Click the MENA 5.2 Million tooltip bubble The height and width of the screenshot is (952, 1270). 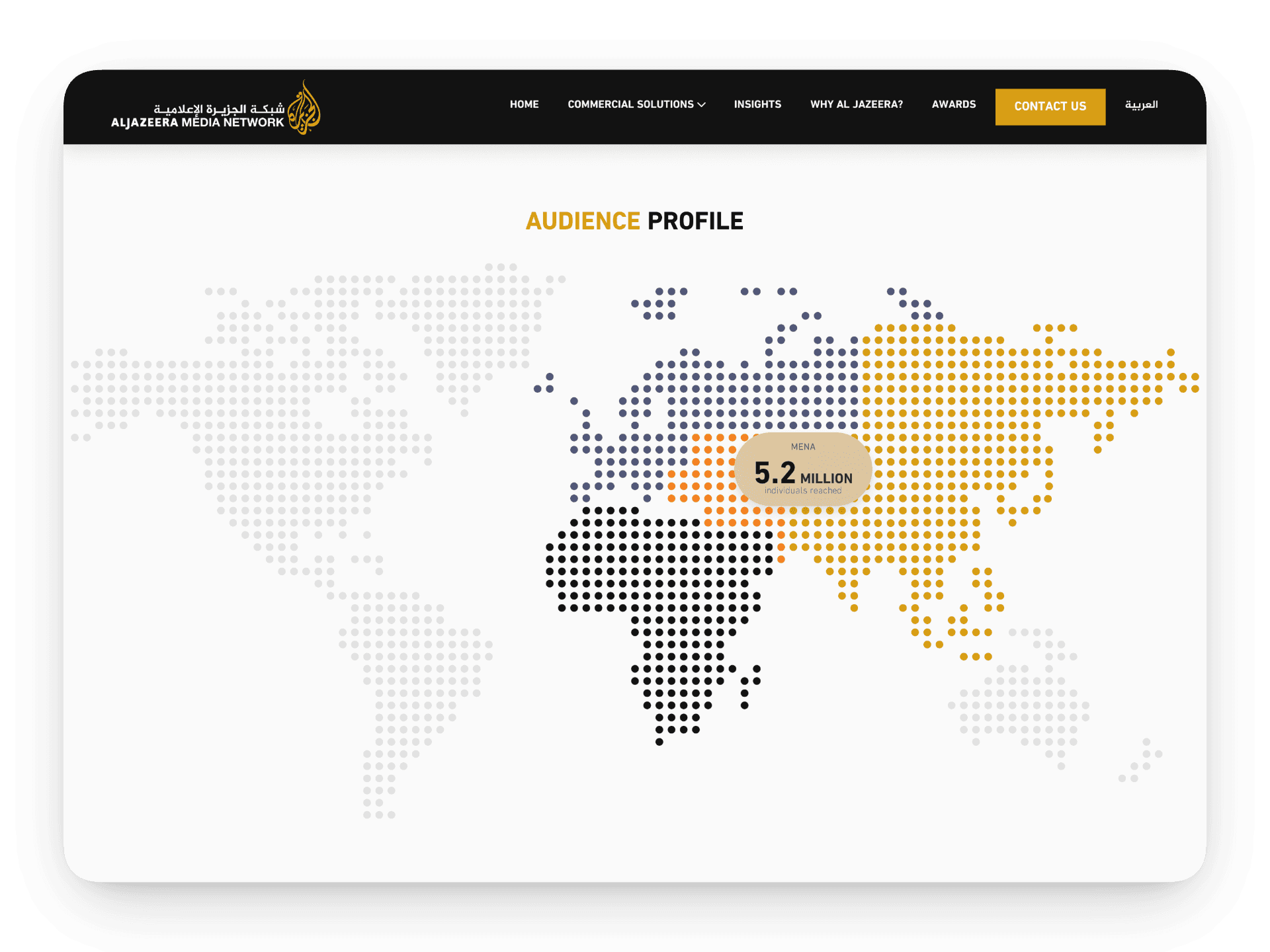pyautogui.click(x=803, y=469)
